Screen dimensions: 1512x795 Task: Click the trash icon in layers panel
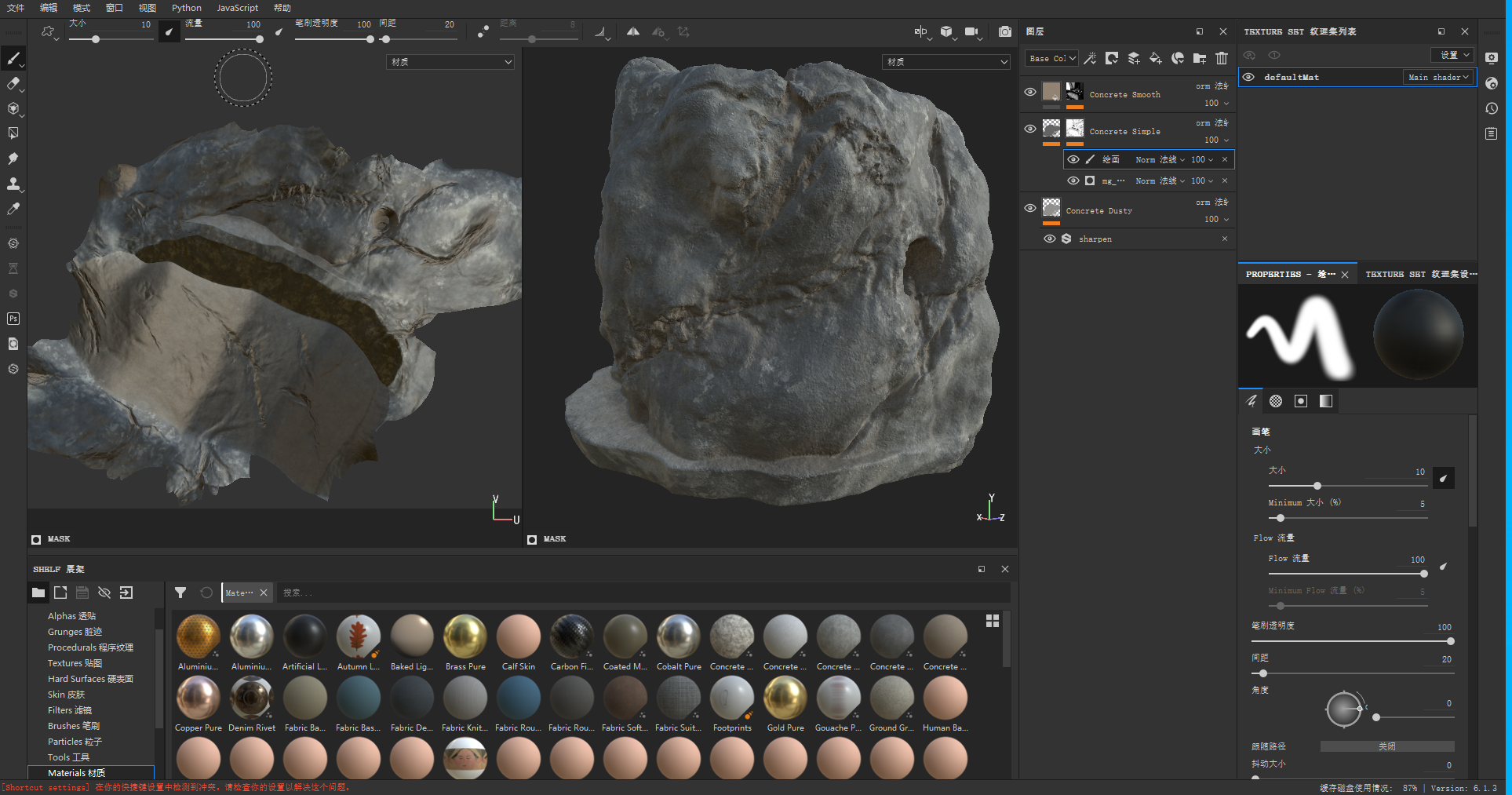(x=1222, y=58)
